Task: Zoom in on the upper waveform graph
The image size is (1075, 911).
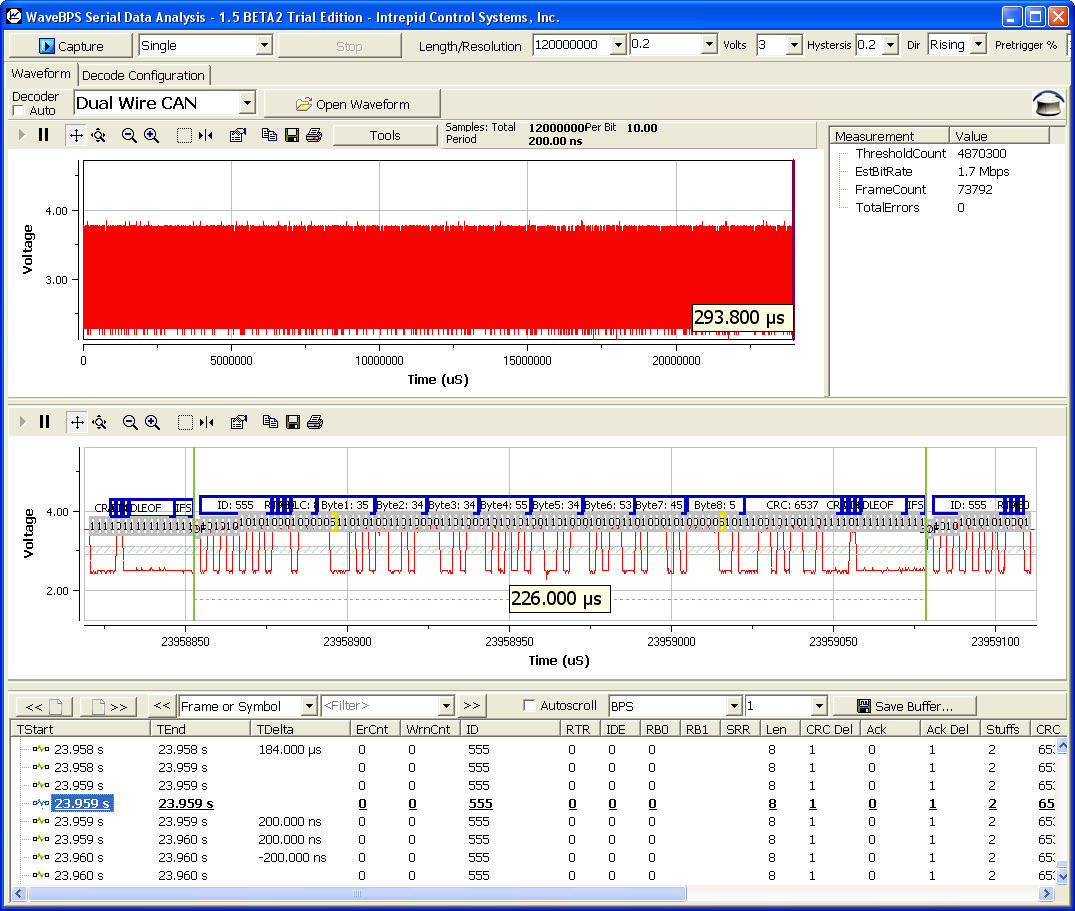Action: click(x=152, y=135)
